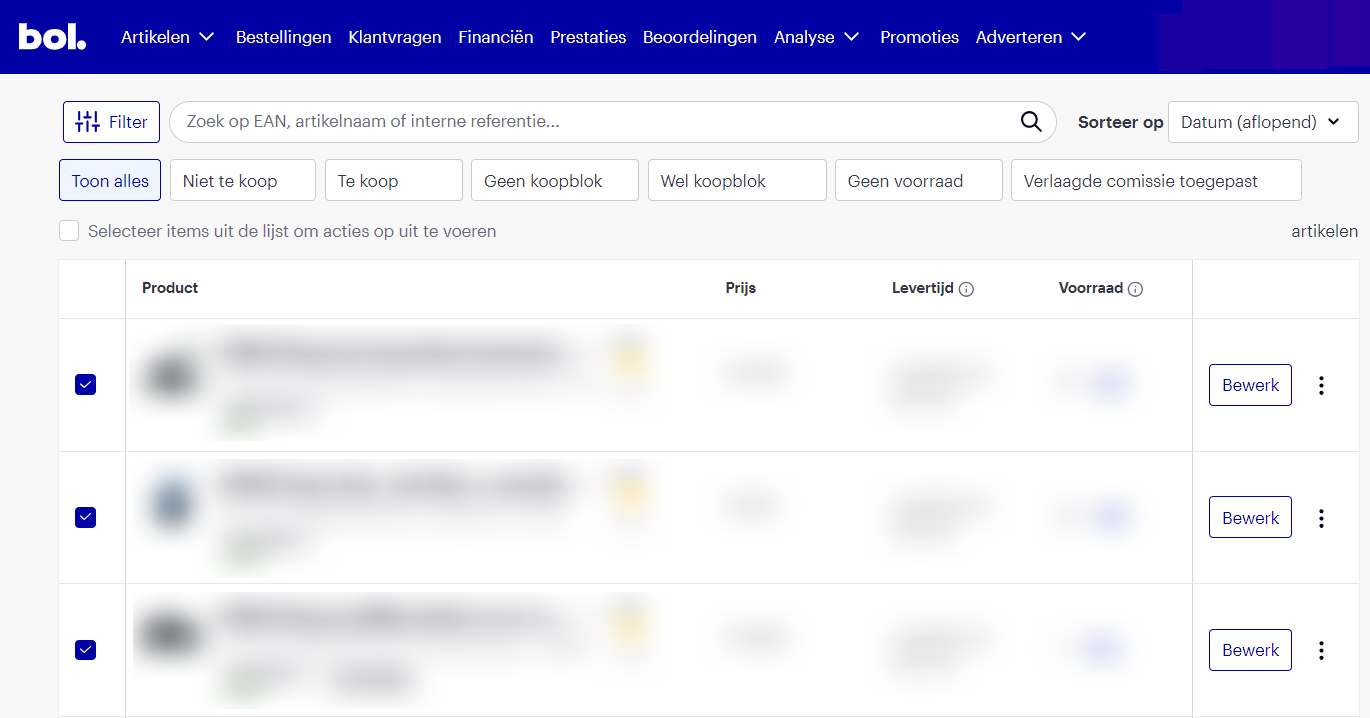Open the Financiën menu item
The width and height of the screenshot is (1370, 718).
pyautogui.click(x=495, y=37)
